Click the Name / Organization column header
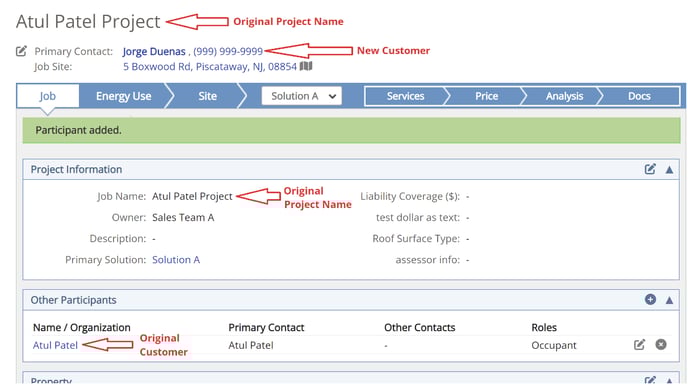688x389 pixels. pos(82,328)
